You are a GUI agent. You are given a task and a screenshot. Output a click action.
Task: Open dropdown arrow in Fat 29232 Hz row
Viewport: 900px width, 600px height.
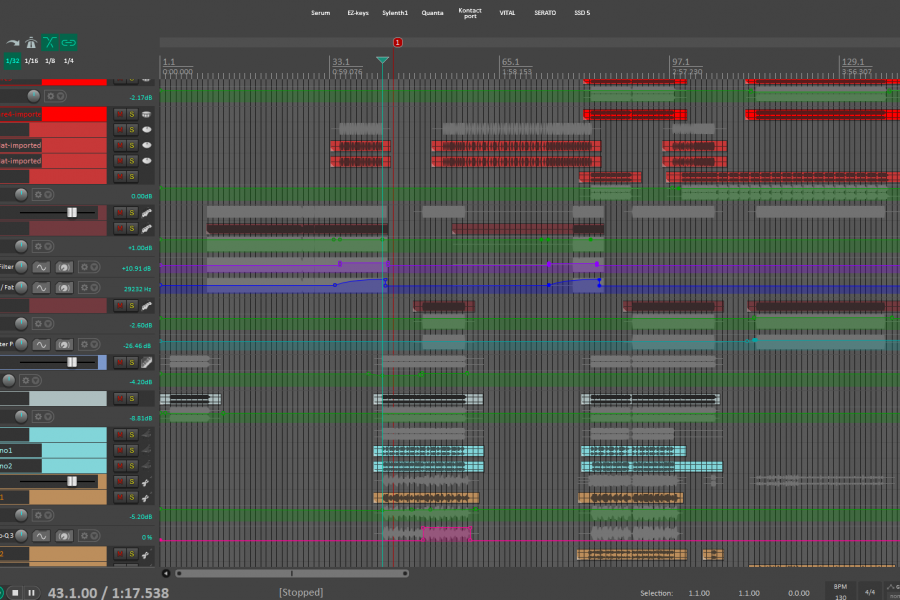(x=94, y=287)
